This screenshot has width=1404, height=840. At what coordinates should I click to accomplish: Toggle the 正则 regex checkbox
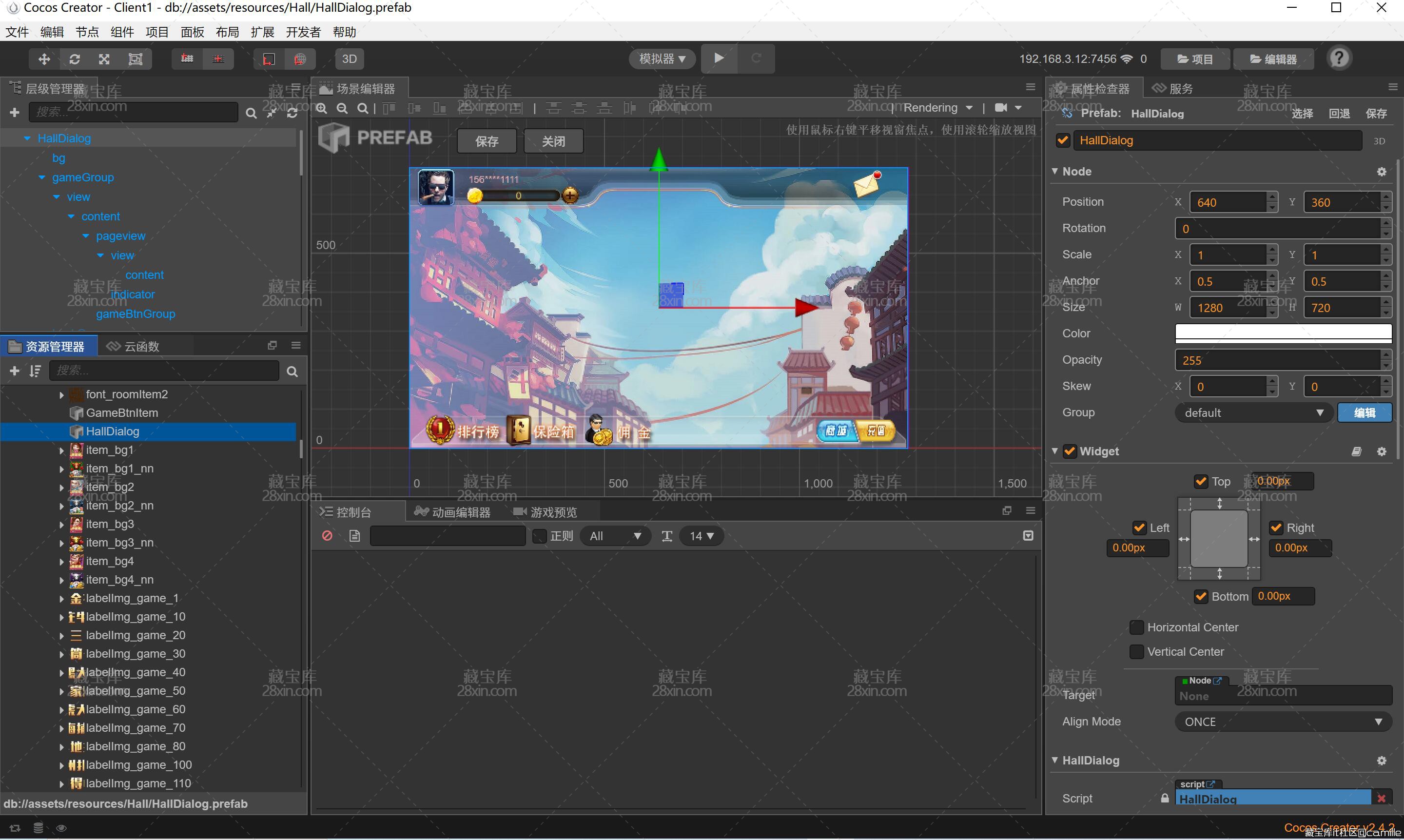(539, 535)
